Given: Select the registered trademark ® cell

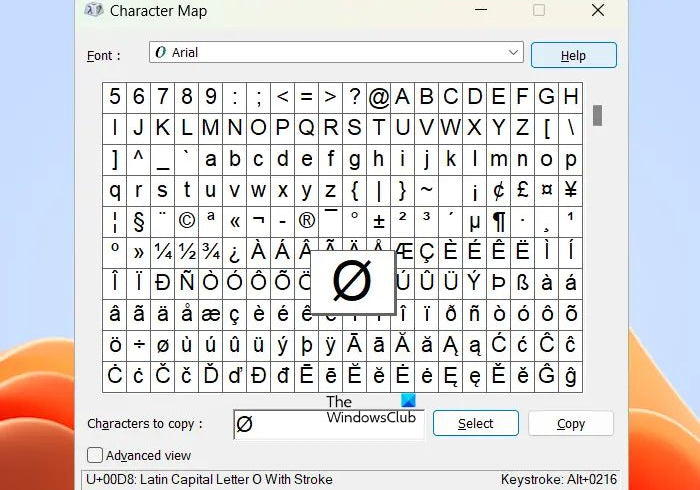Looking at the screenshot, I should coord(307,221).
